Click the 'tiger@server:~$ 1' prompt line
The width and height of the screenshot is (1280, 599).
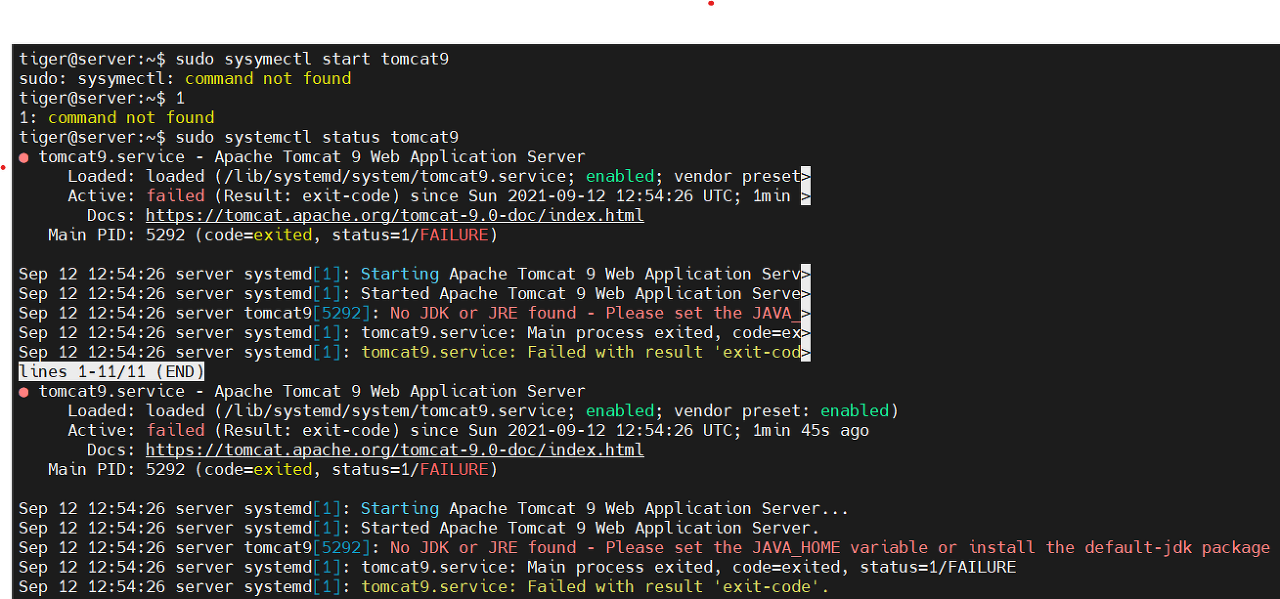(102, 98)
